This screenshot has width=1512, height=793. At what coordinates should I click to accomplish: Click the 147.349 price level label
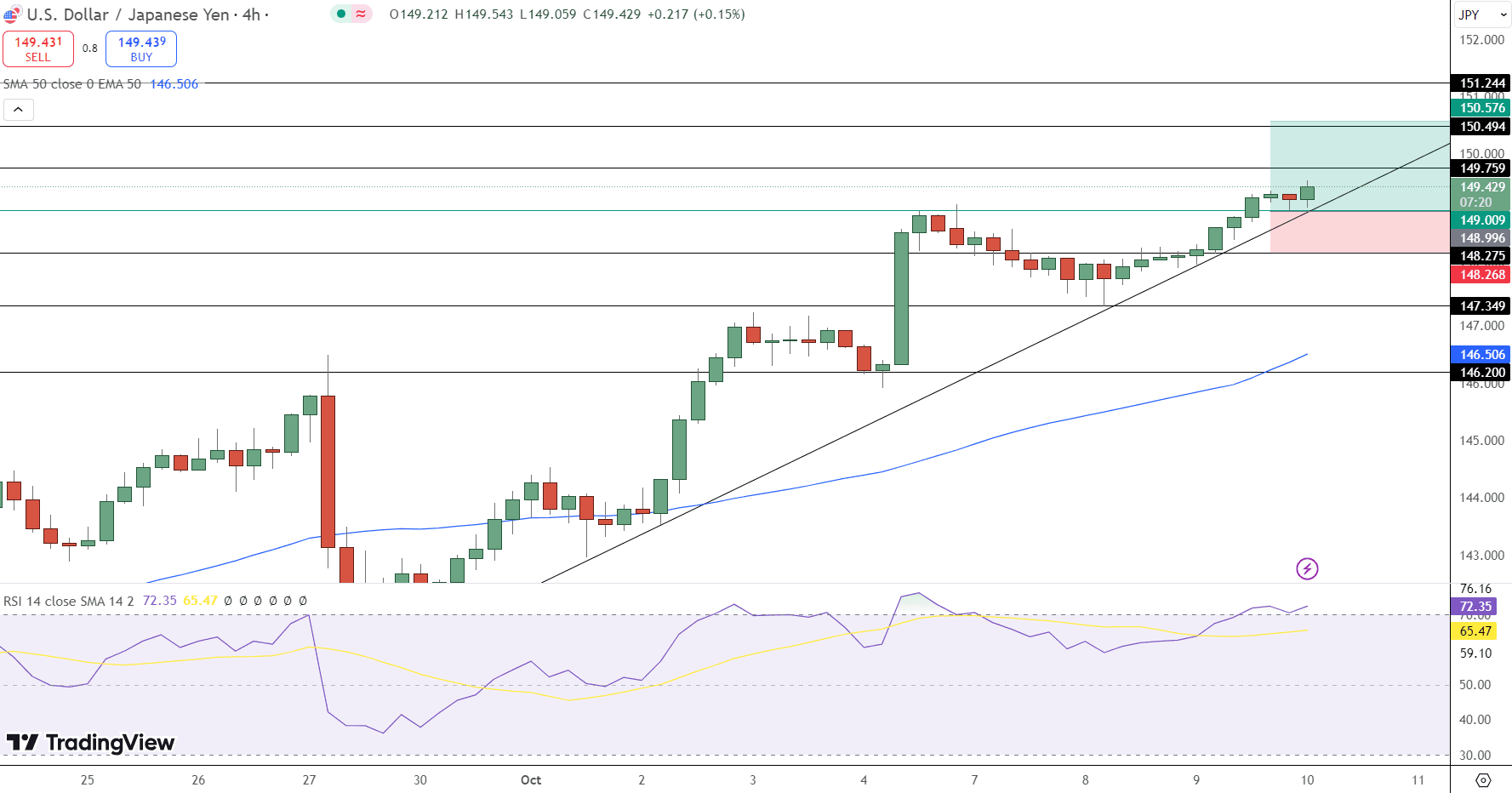[x=1481, y=306]
